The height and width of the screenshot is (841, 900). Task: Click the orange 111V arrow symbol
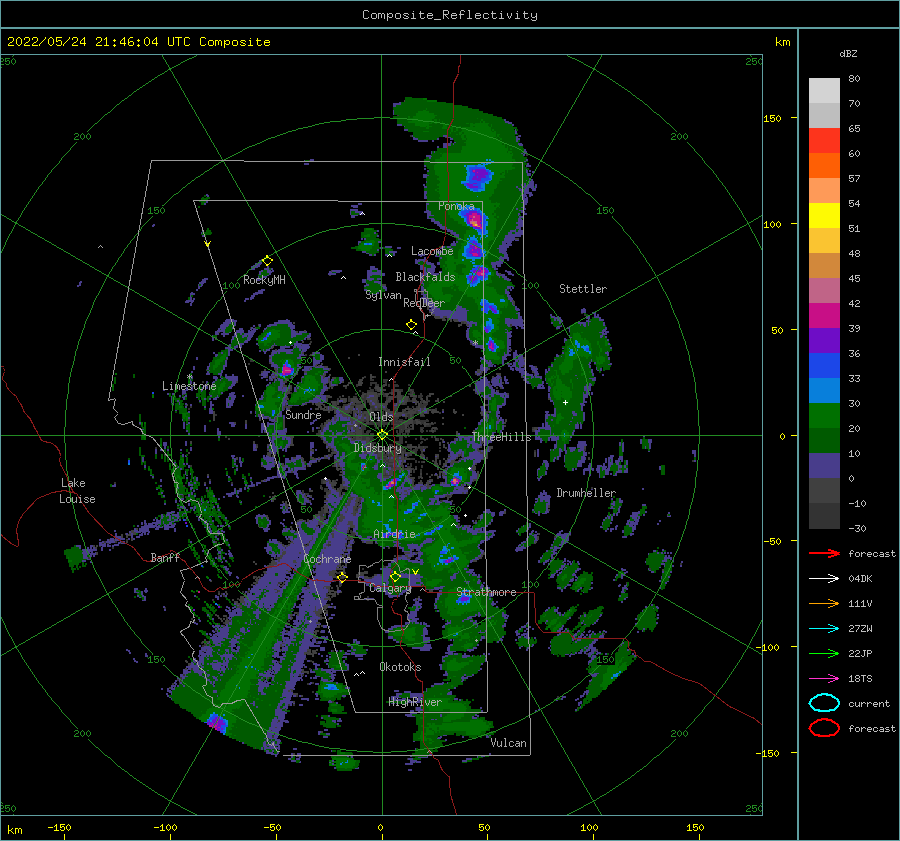point(824,603)
